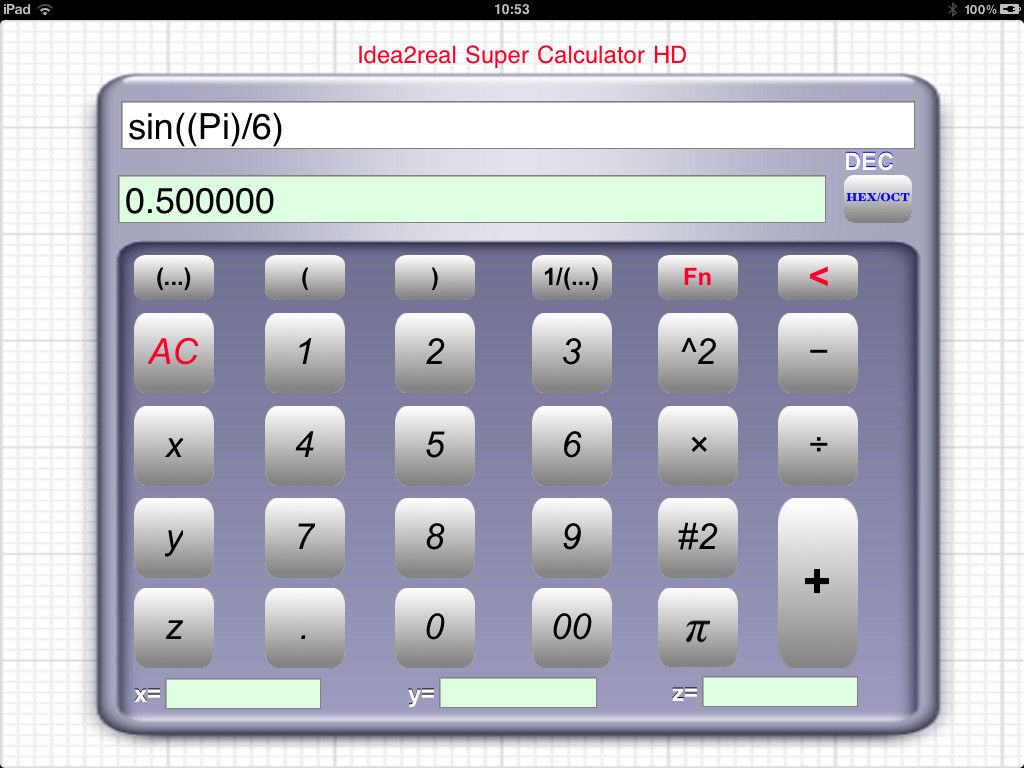Tap digit 7 key

click(x=305, y=537)
